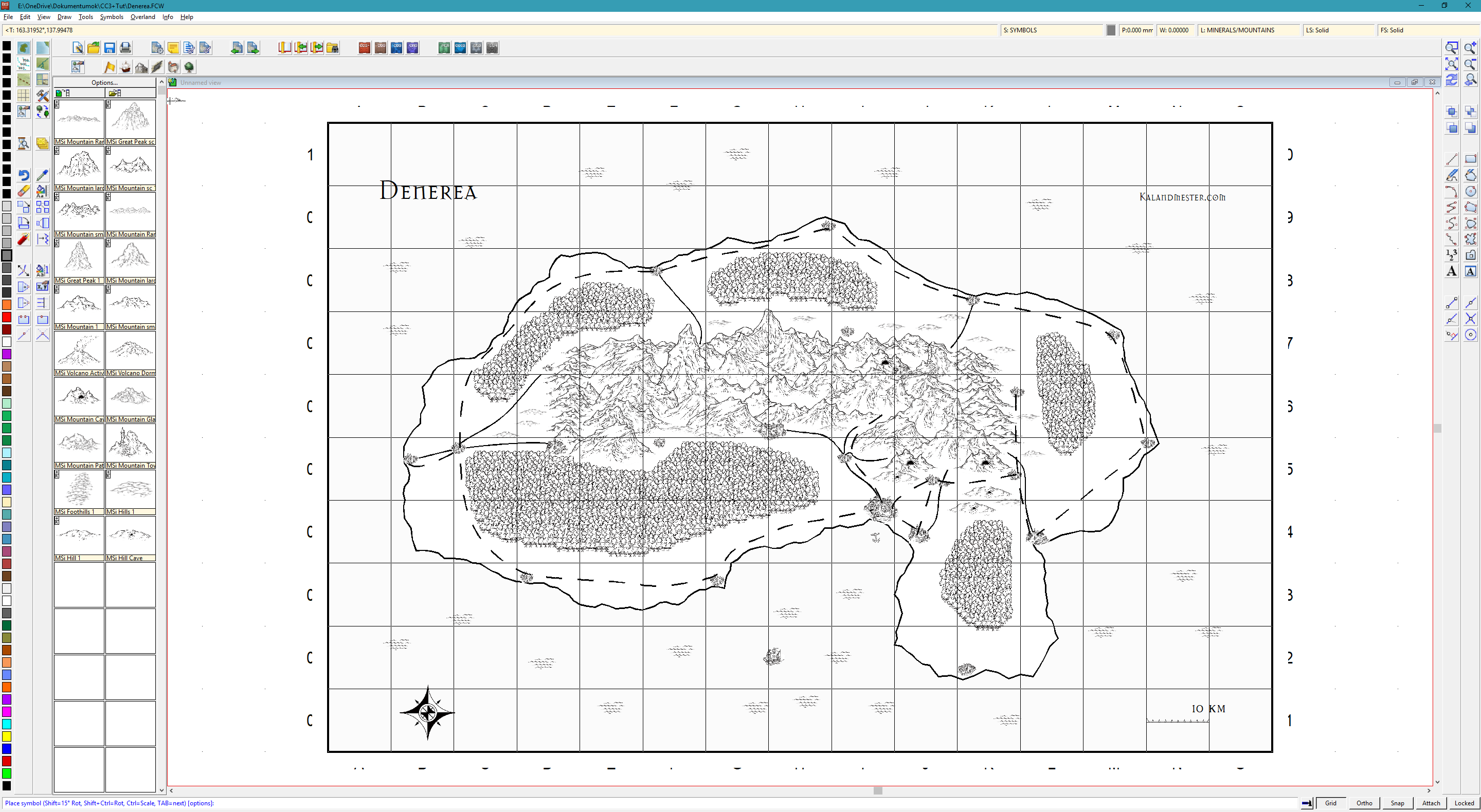Select the Text tool A icon
Image resolution: width=1481 pixels, height=812 pixels.
pos(1451,271)
